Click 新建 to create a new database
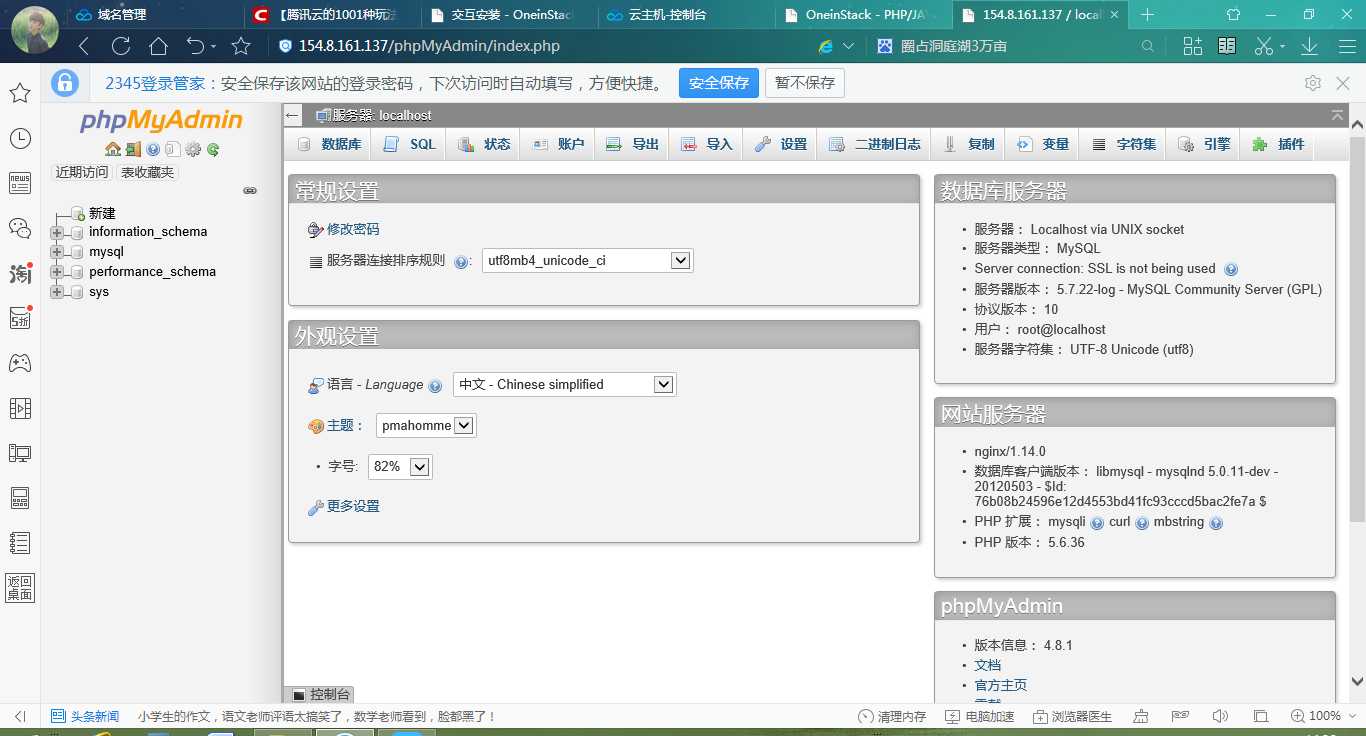The width and height of the screenshot is (1366, 736). click(x=102, y=213)
